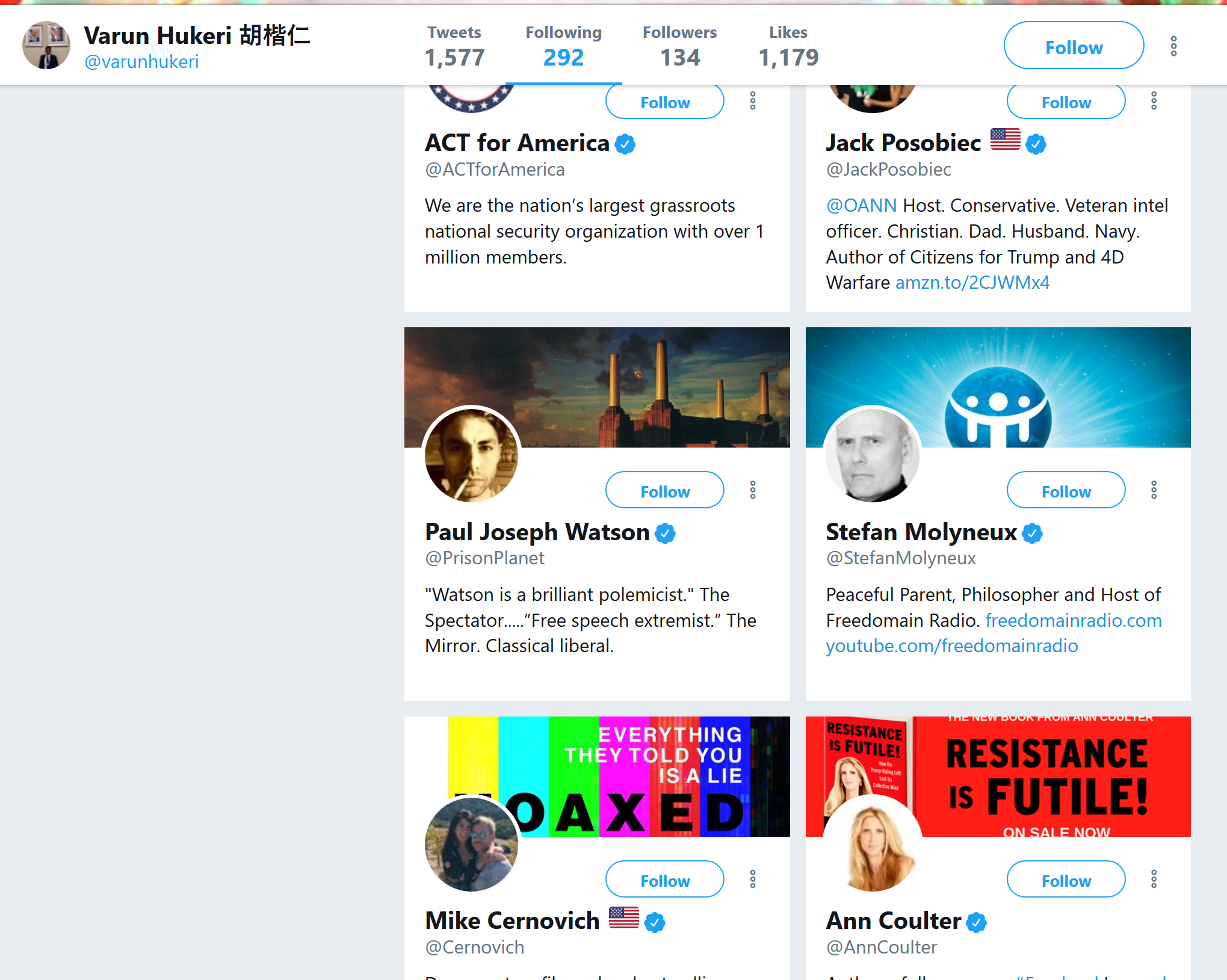
Task: Open the Likes tab
Action: pyautogui.click(x=788, y=46)
